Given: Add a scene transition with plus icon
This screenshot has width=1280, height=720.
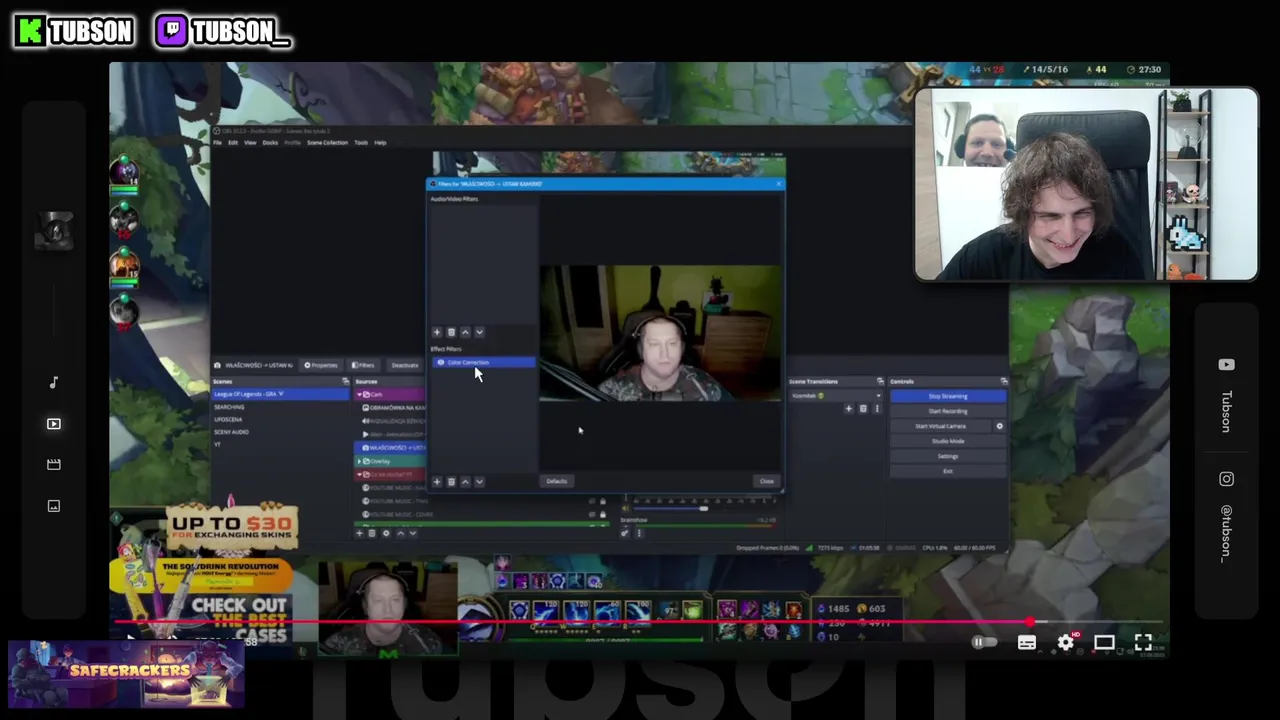Looking at the screenshot, I should coord(849,408).
